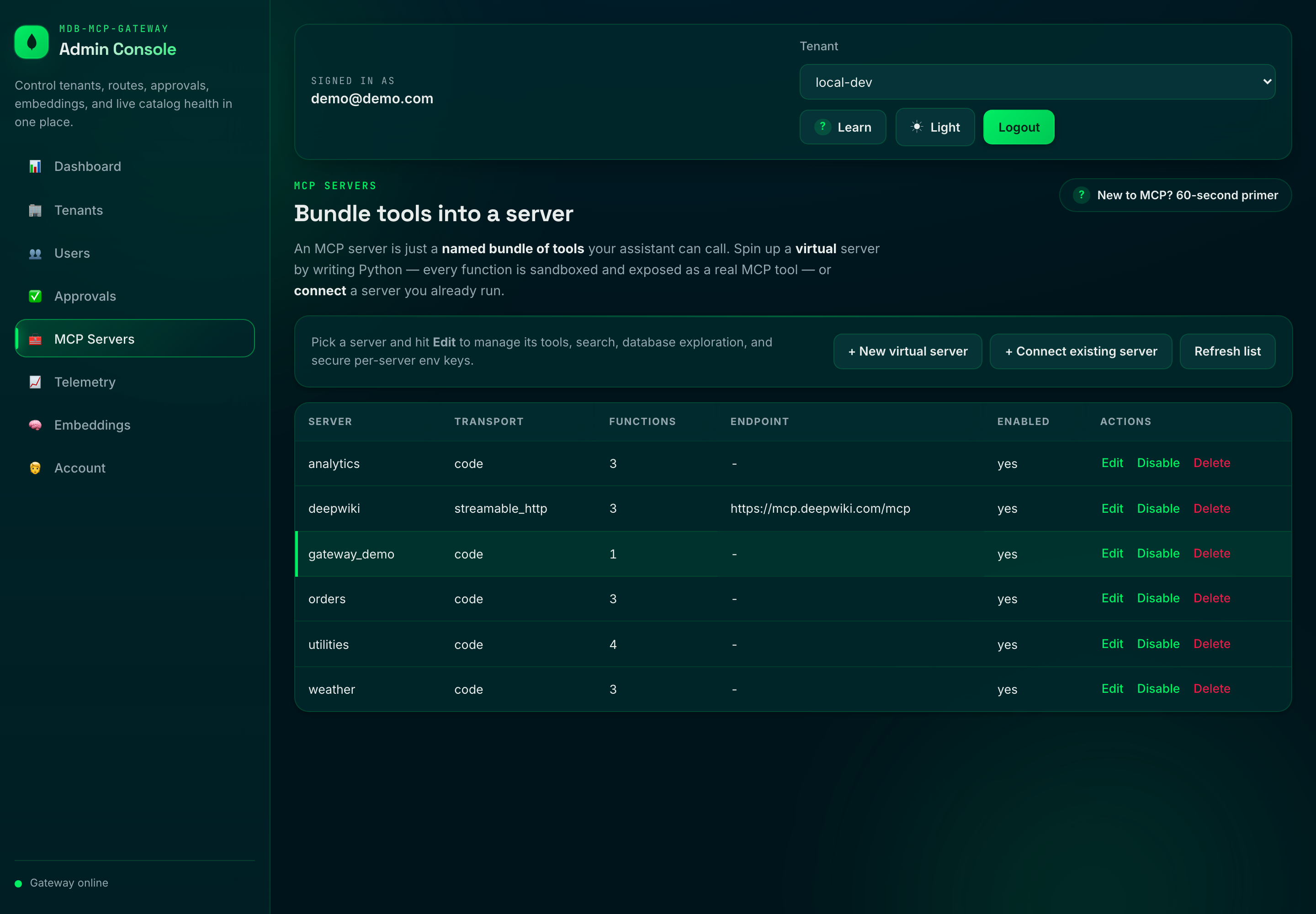The image size is (1316, 914).
Task: Edit the weather server
Action: coord(1112,688)
